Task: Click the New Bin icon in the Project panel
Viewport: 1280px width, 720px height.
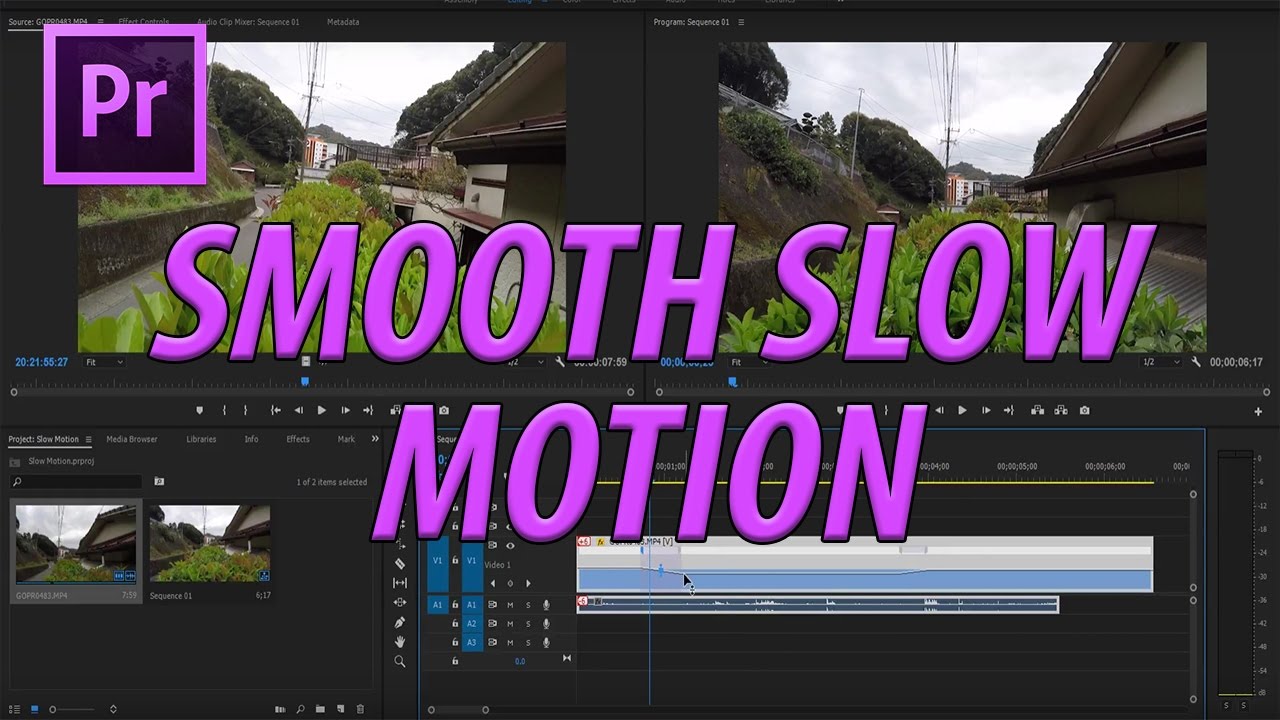Action: coord(320,708)
